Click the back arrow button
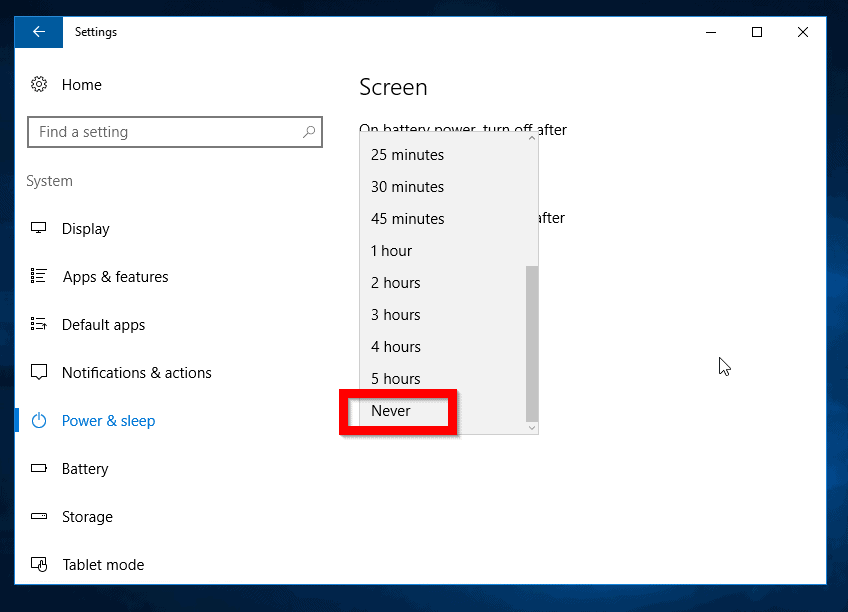Image resolution: width=848 pixels, height=612 pixels. click(x=38, y=31)
